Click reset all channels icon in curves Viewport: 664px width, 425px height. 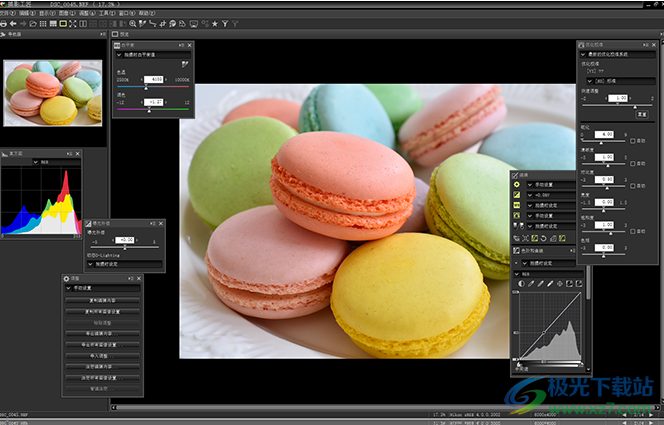point(579,284)
